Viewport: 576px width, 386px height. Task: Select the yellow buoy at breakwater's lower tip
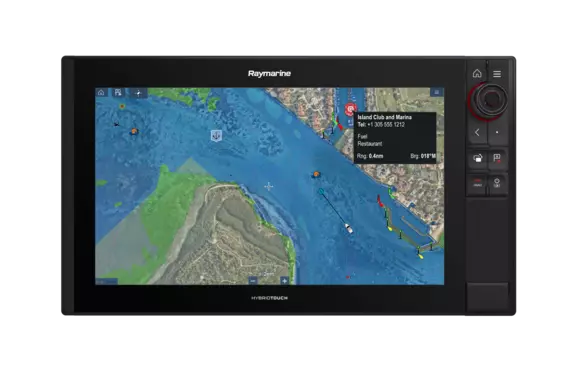tap(420, 256)
